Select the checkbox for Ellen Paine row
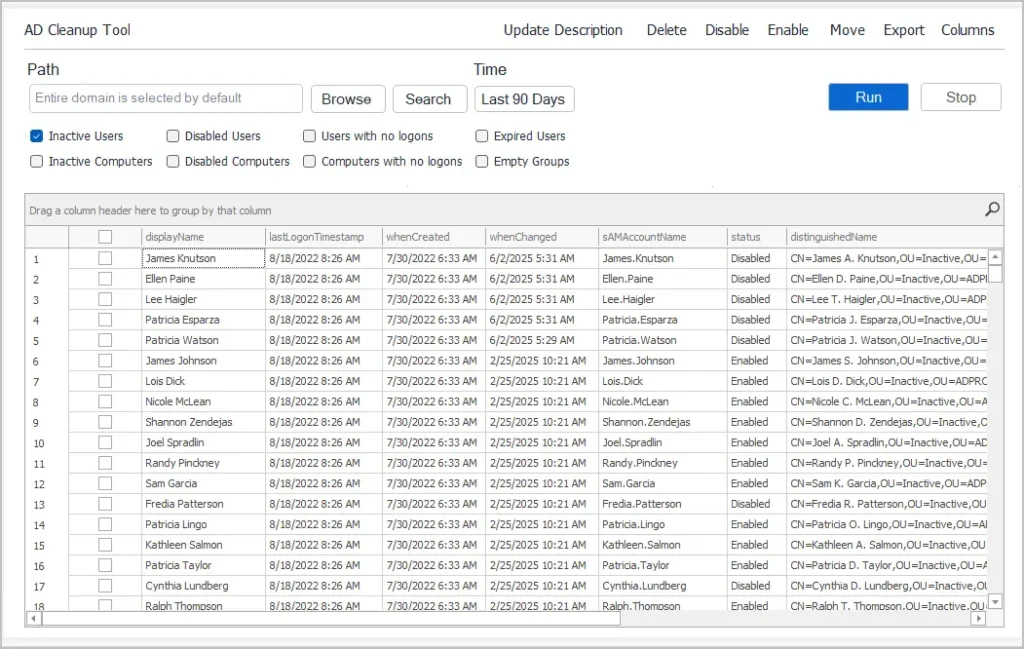 pos(104,279)
